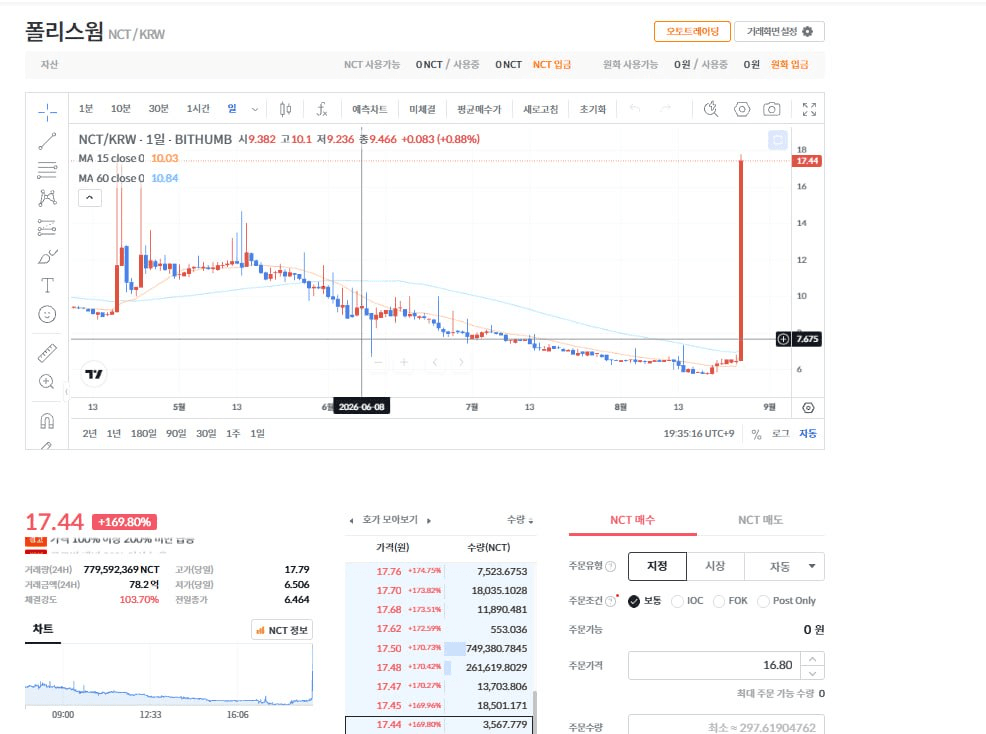
Task: Click the NCT 입금 link
Action: (x=552, y=64)
